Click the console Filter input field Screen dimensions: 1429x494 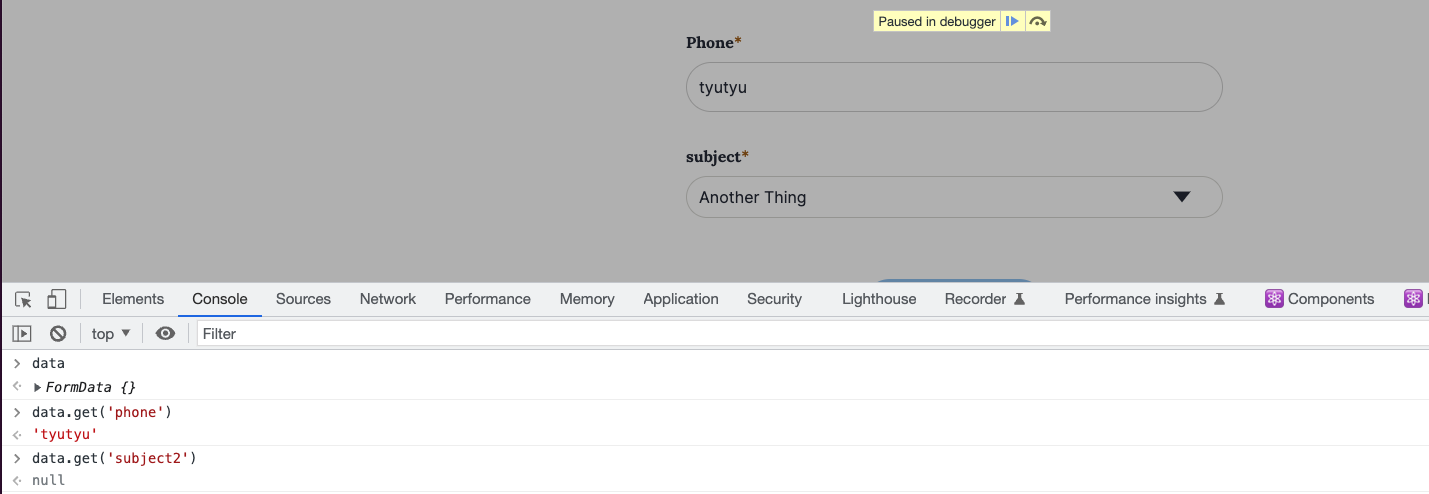[x=800, y=334]
